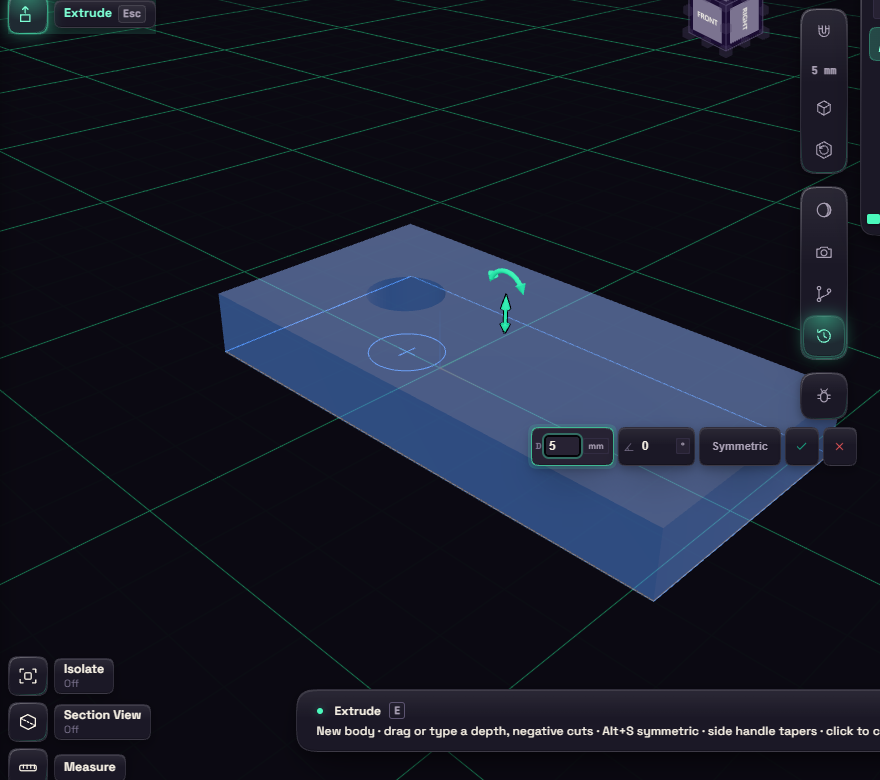The height and width of the screenshot is (780, 880).
Task: Toggle Isolate Off setting
Action: (84, 676)
